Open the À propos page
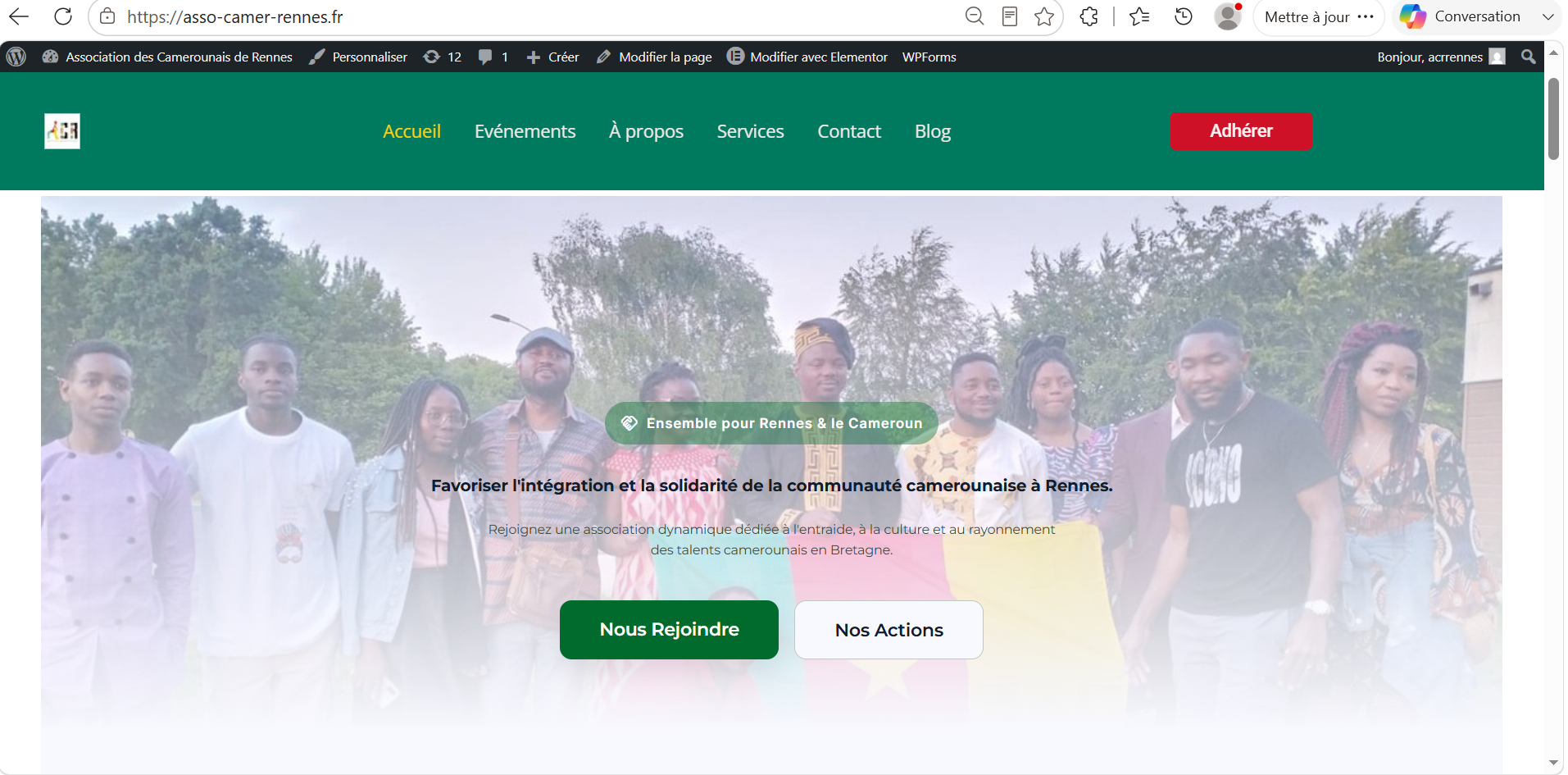Viewport: 1568px width, 775px height. 646,131
